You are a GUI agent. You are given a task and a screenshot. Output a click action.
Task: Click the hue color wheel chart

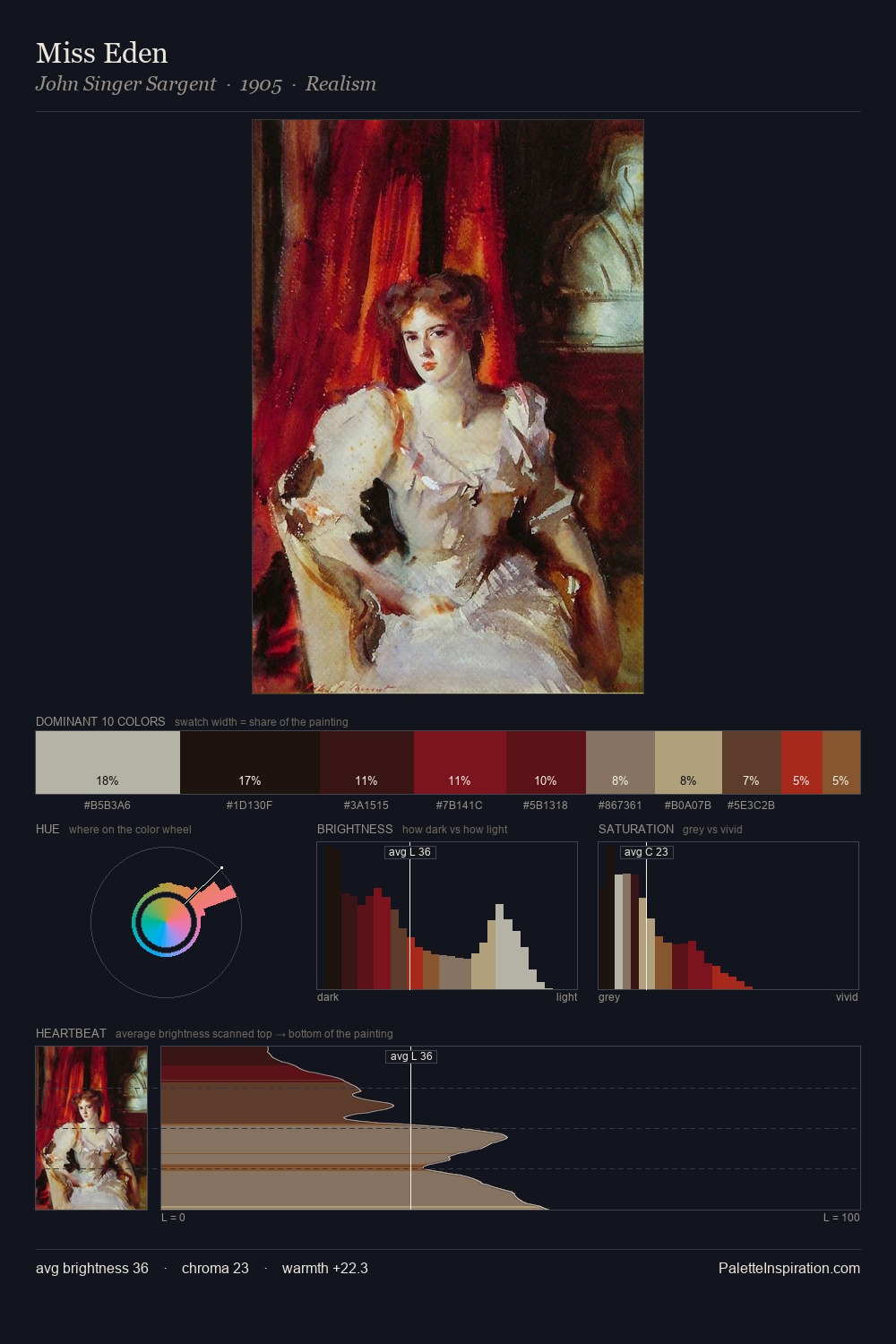pos(166,922)
